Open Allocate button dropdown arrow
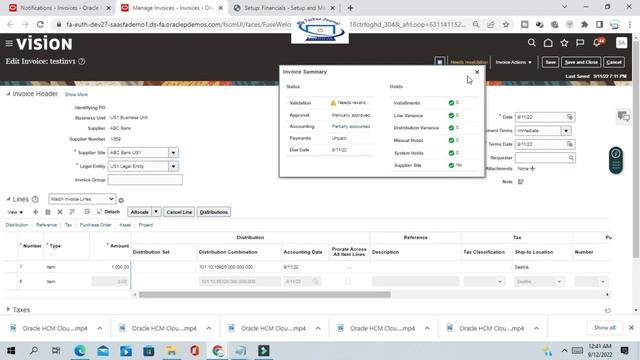640x360 pixels. (x=156, y=212)
